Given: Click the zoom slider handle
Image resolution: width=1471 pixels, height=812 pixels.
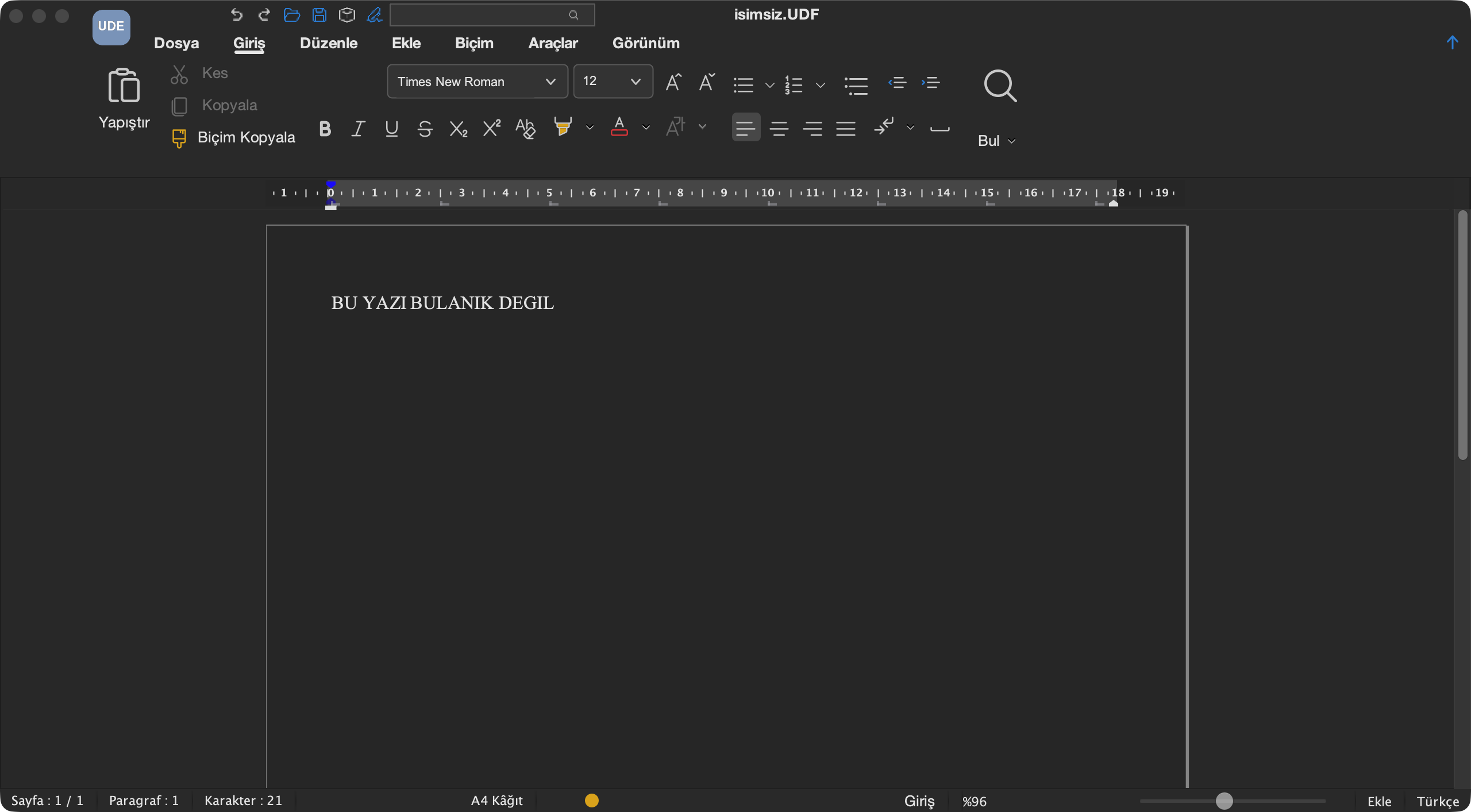Looking at the screenshot, I should click(1224, 801).
